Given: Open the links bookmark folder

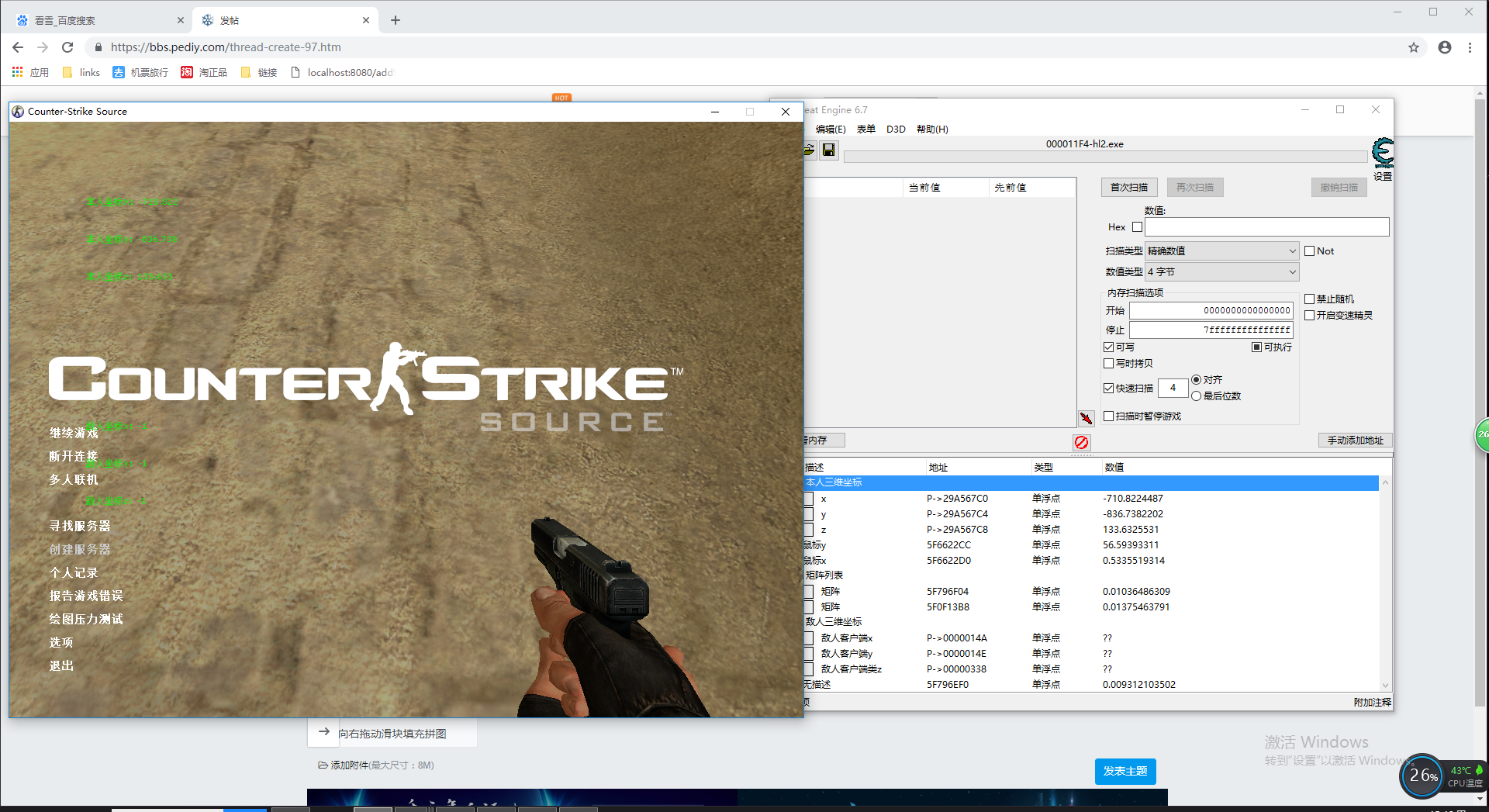Looking at the screenshot, I should click(x=81, y=72).
